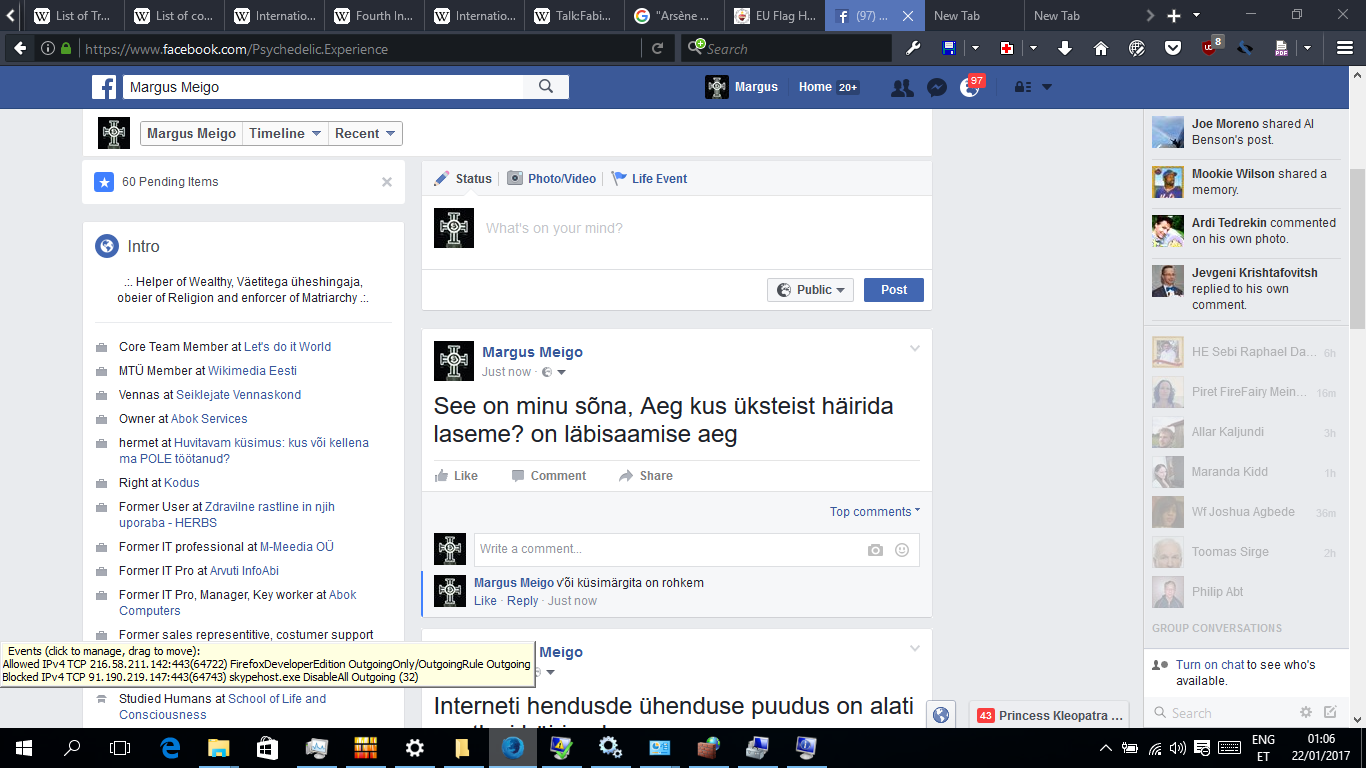The width and height of the screenshot is (1366, 768).
Task: Open the Timeline dropdown
Action: 286,133
